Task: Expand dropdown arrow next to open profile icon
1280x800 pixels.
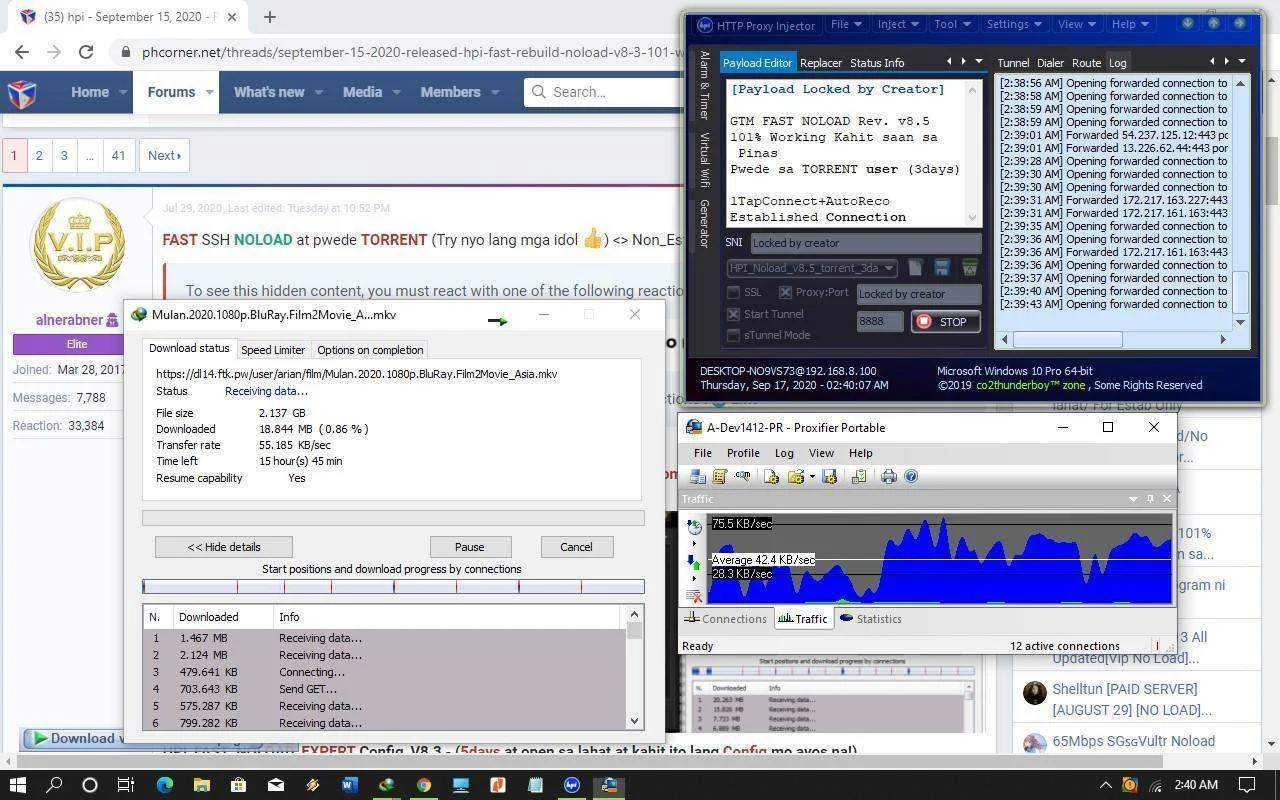Action: pos(811,477)
